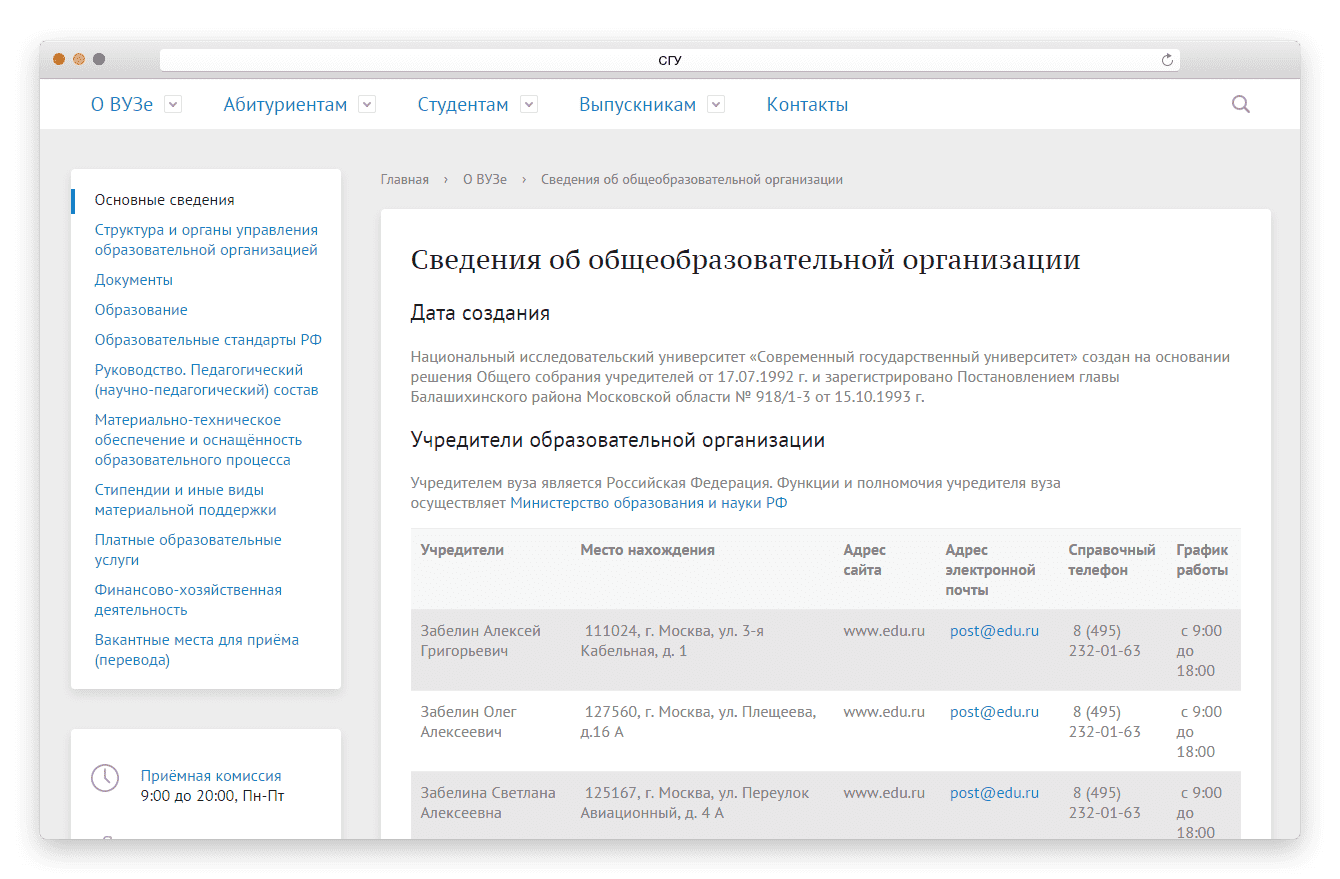This screenshot has width=1340, height=879.
Task: Select the cell Забелин Олег Алексеевич
Action: [x=469, y=722]
